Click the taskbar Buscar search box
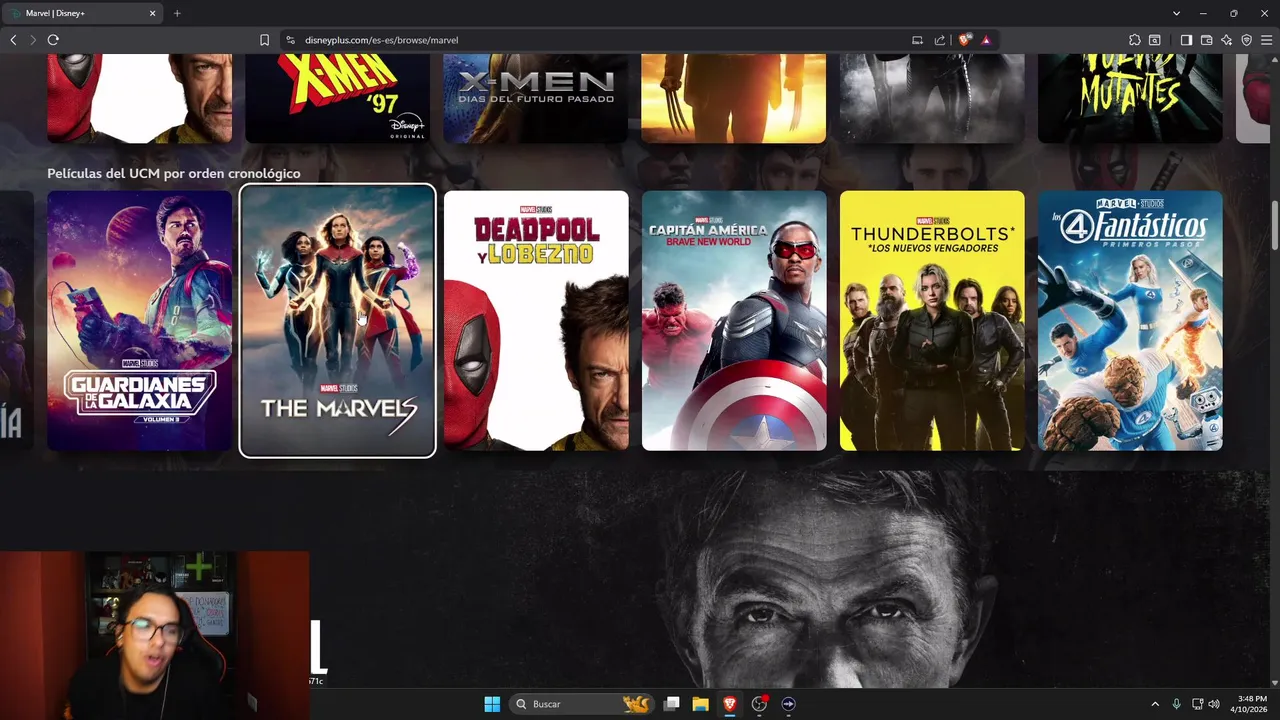Viewport: 1280px width, 720px height. pos(584,704)
